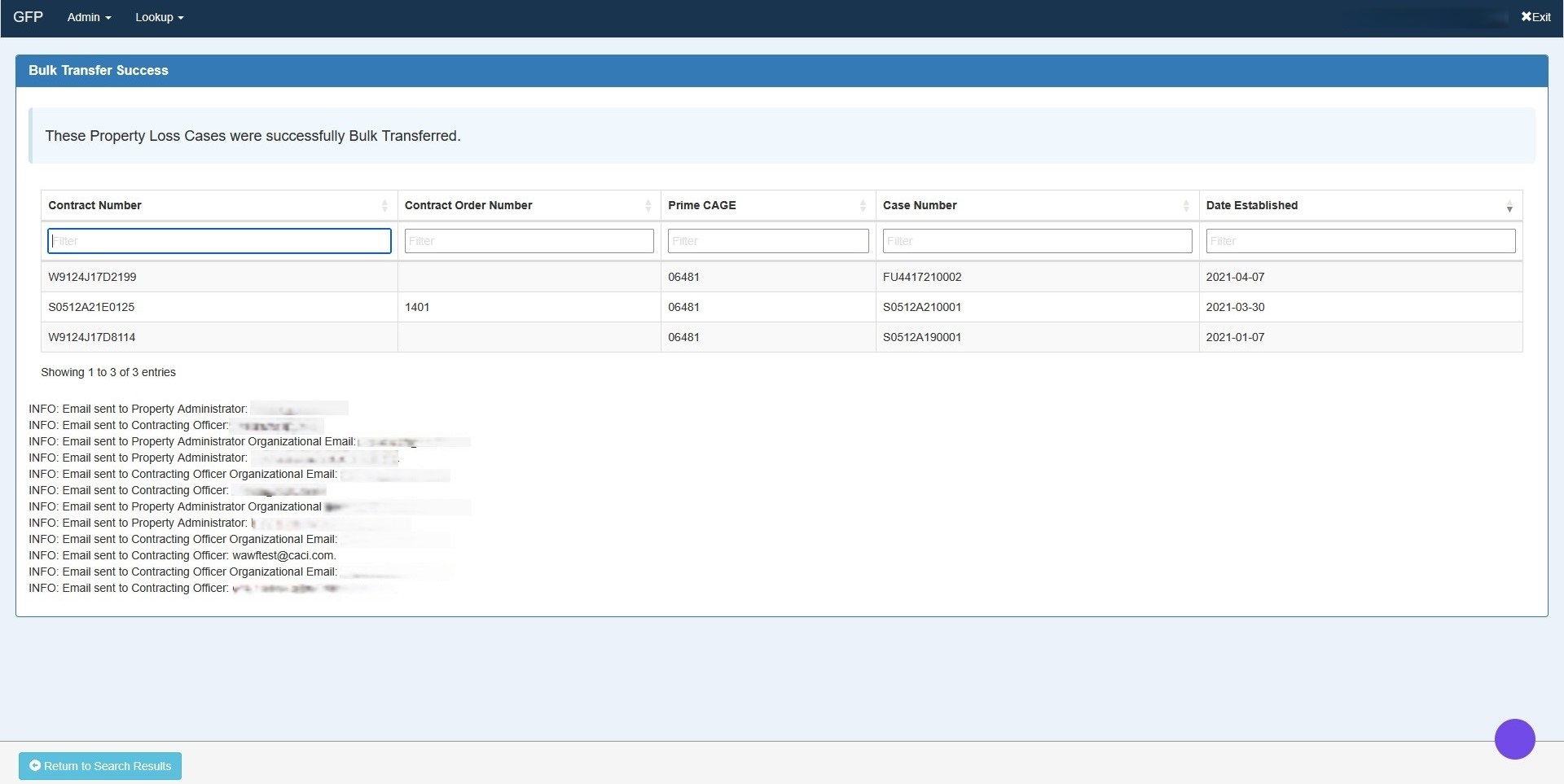The width and height of the screenshot is (1564, 784).
Task: Open the Lookup dropdown menu
Action: (x=157, y=16)
